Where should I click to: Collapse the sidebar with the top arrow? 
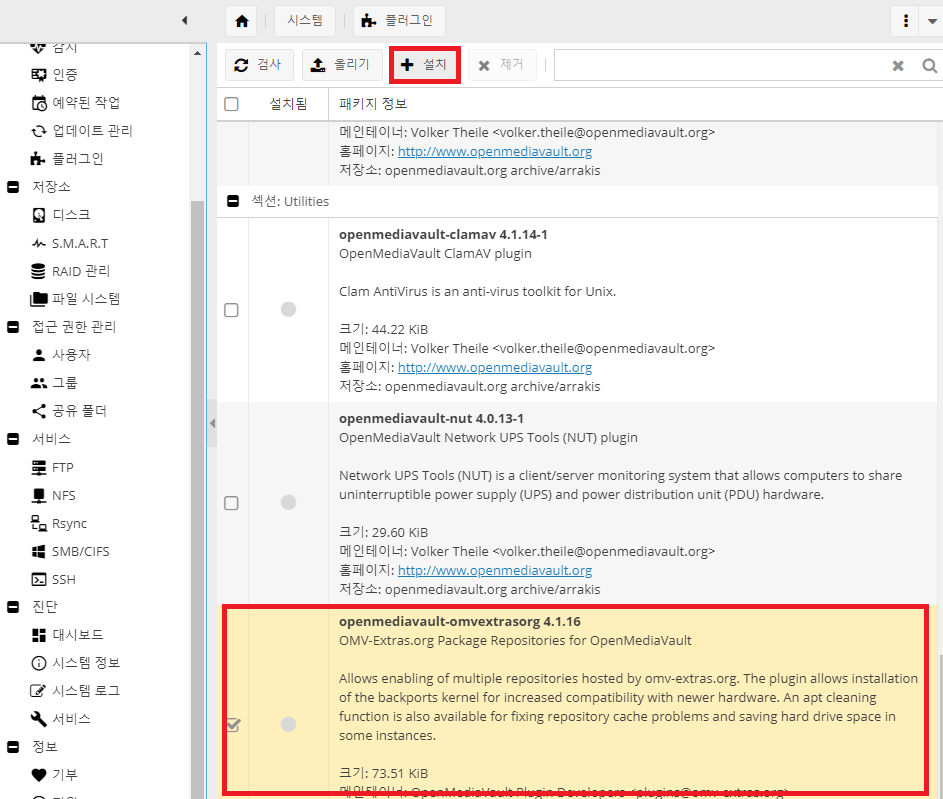coord(185,20)
